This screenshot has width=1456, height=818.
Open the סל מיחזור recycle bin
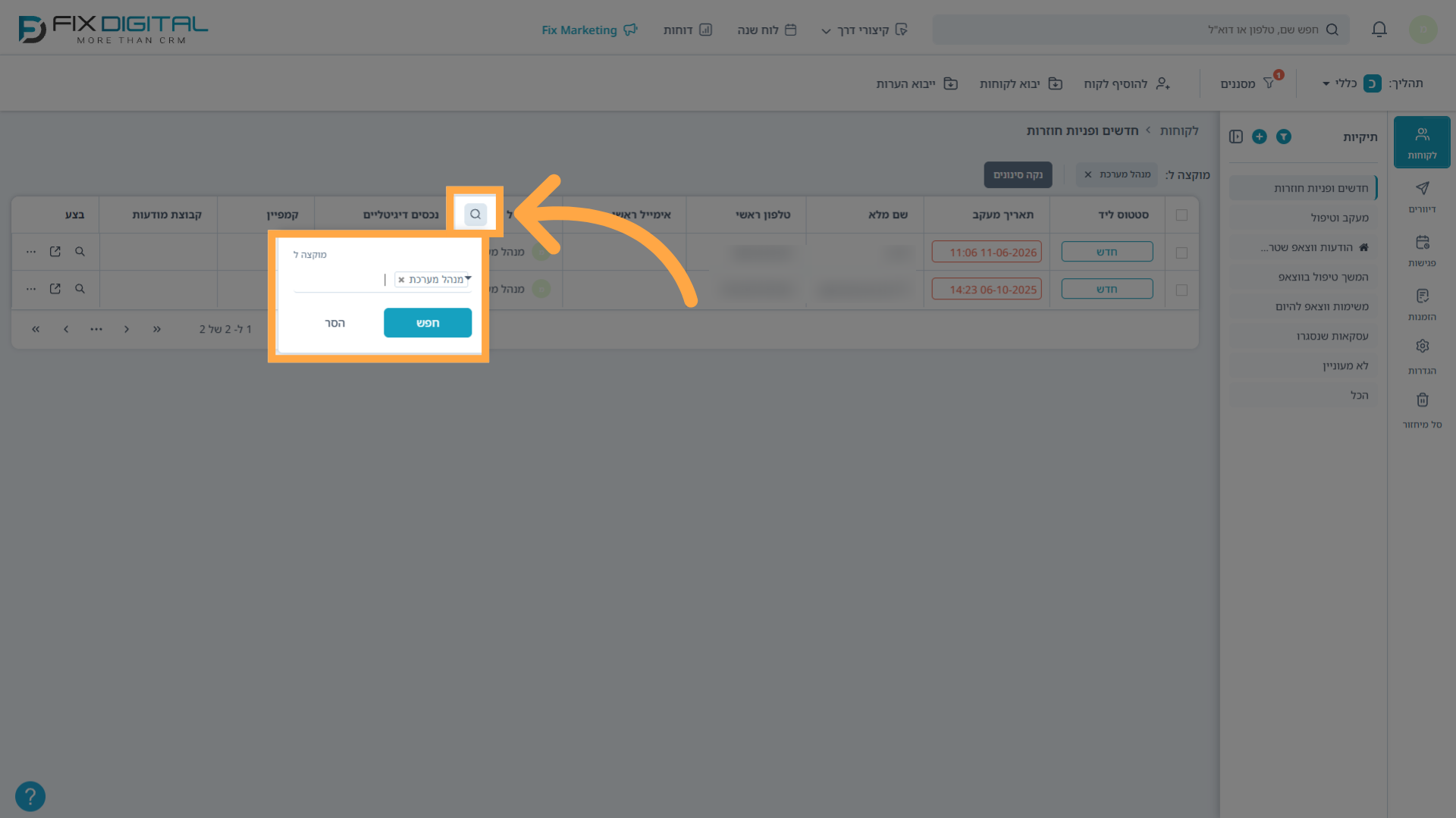[1422, 410]
